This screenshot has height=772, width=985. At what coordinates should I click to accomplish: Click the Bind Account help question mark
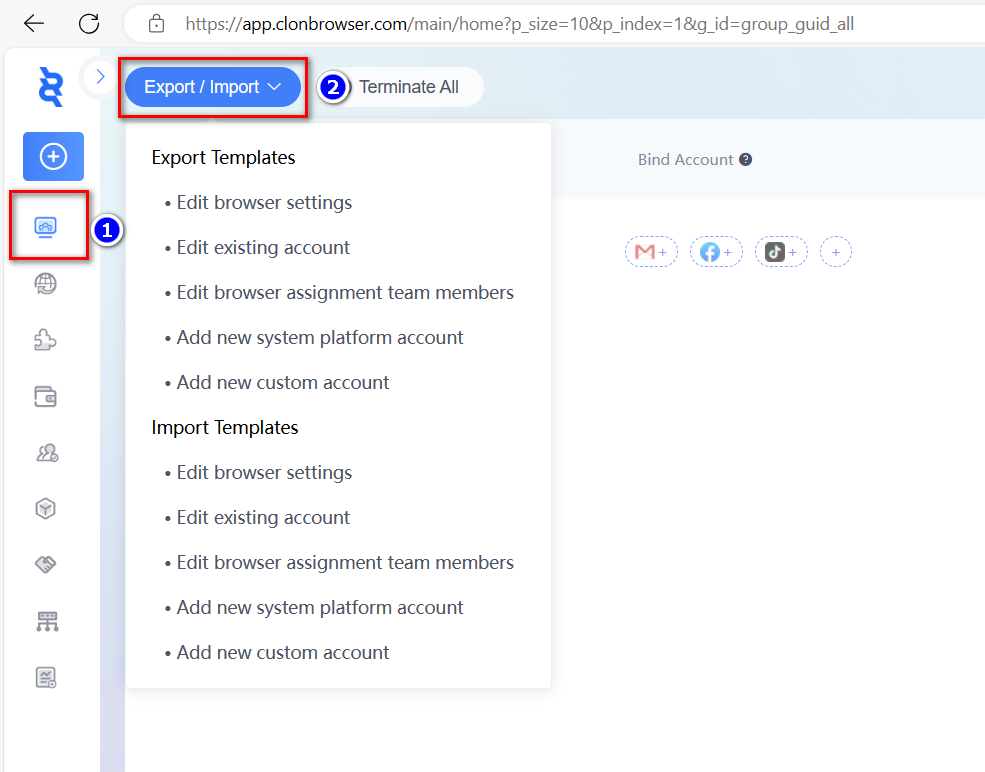click(x=745, y=160)
